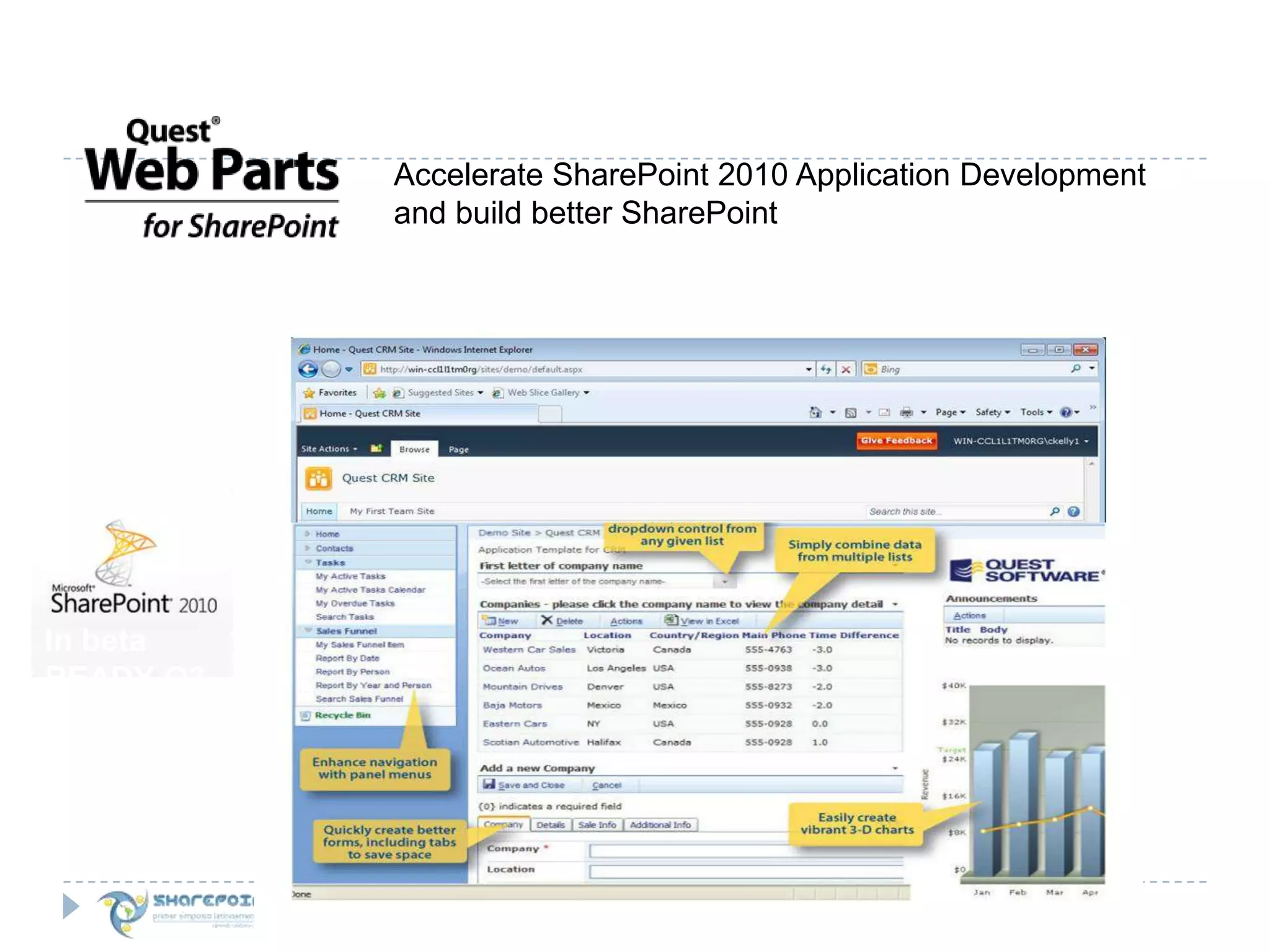
Task: Open the Site Actions dropdown
Action: [330, 449]
